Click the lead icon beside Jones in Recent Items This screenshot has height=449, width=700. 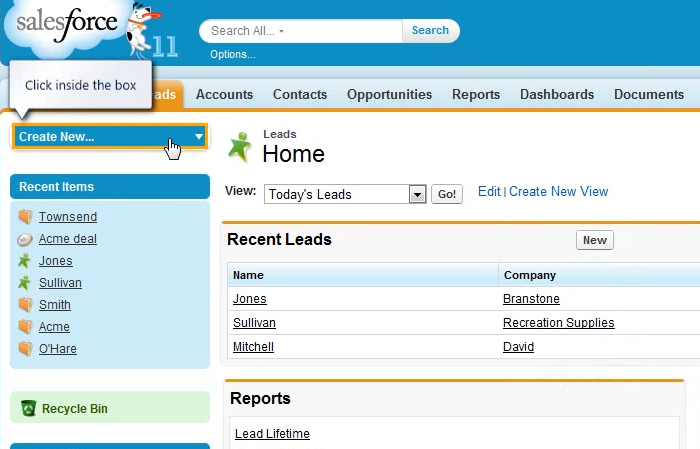click(x=25, y=261)
